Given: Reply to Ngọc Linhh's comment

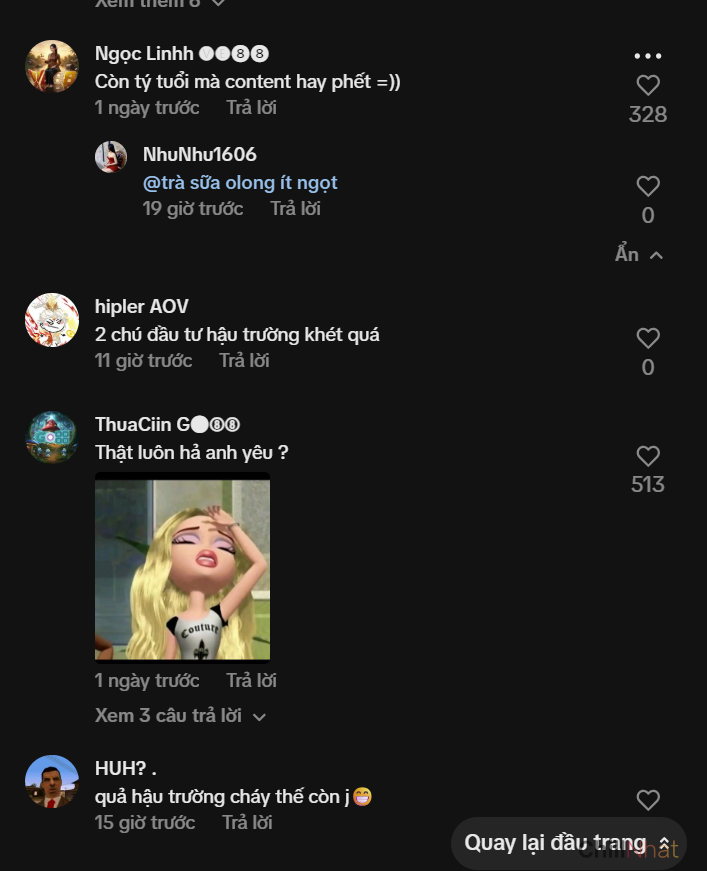Looking at the screenshot, I should click(251, 108).
